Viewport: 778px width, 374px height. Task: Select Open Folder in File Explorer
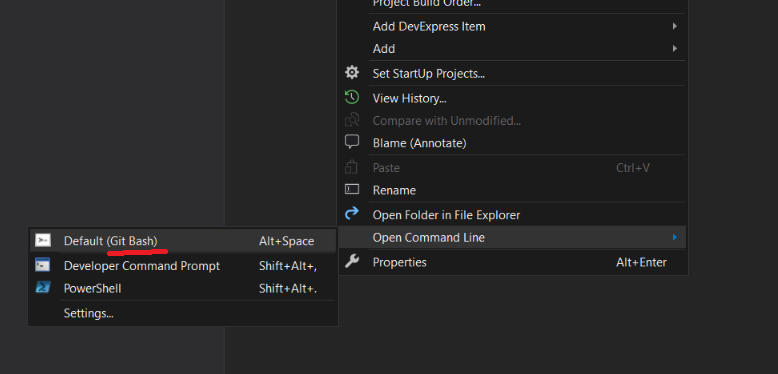click(x=512, y=215)
